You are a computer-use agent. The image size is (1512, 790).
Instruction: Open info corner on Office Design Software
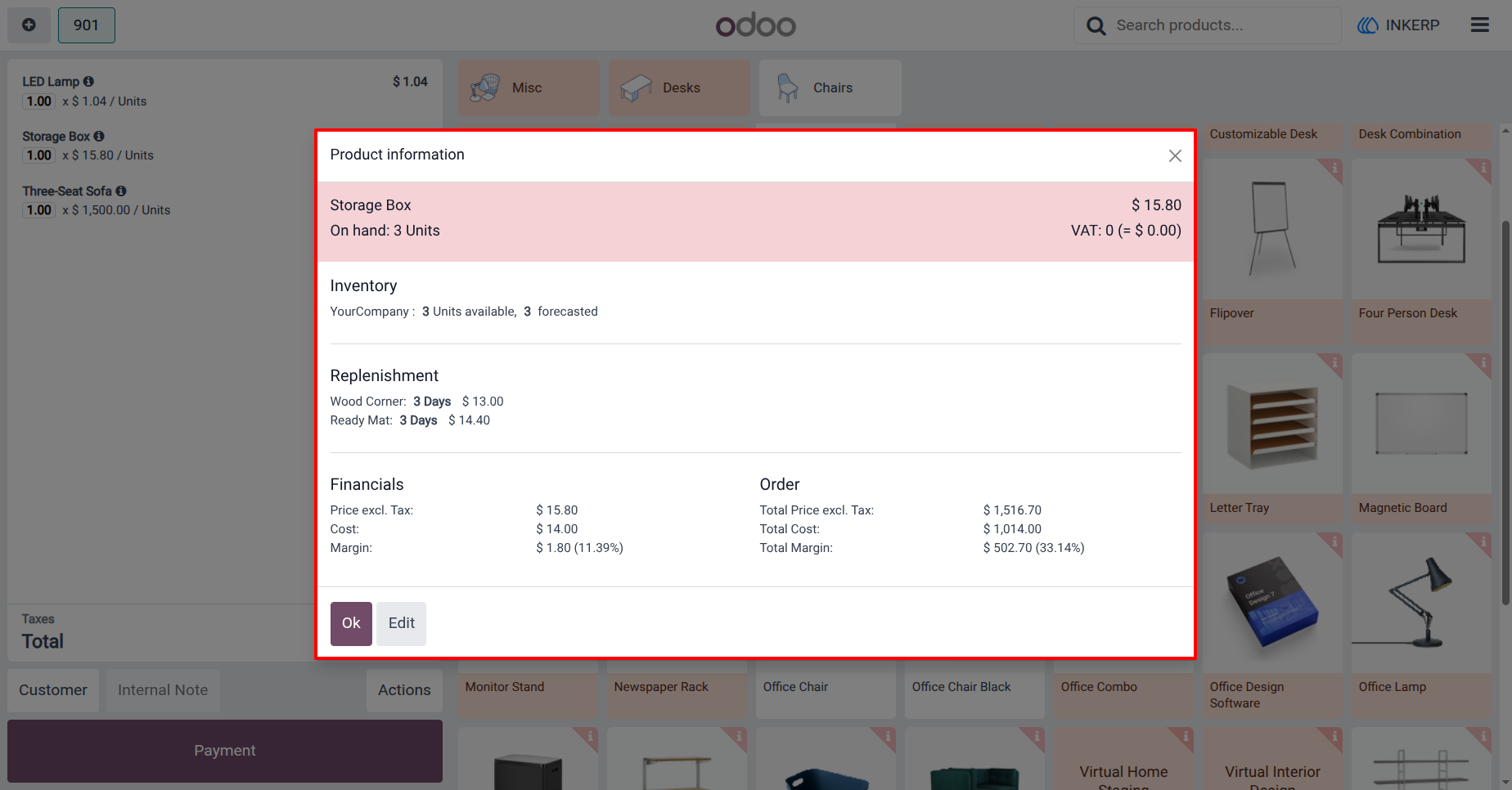[x=1334, y=541]
